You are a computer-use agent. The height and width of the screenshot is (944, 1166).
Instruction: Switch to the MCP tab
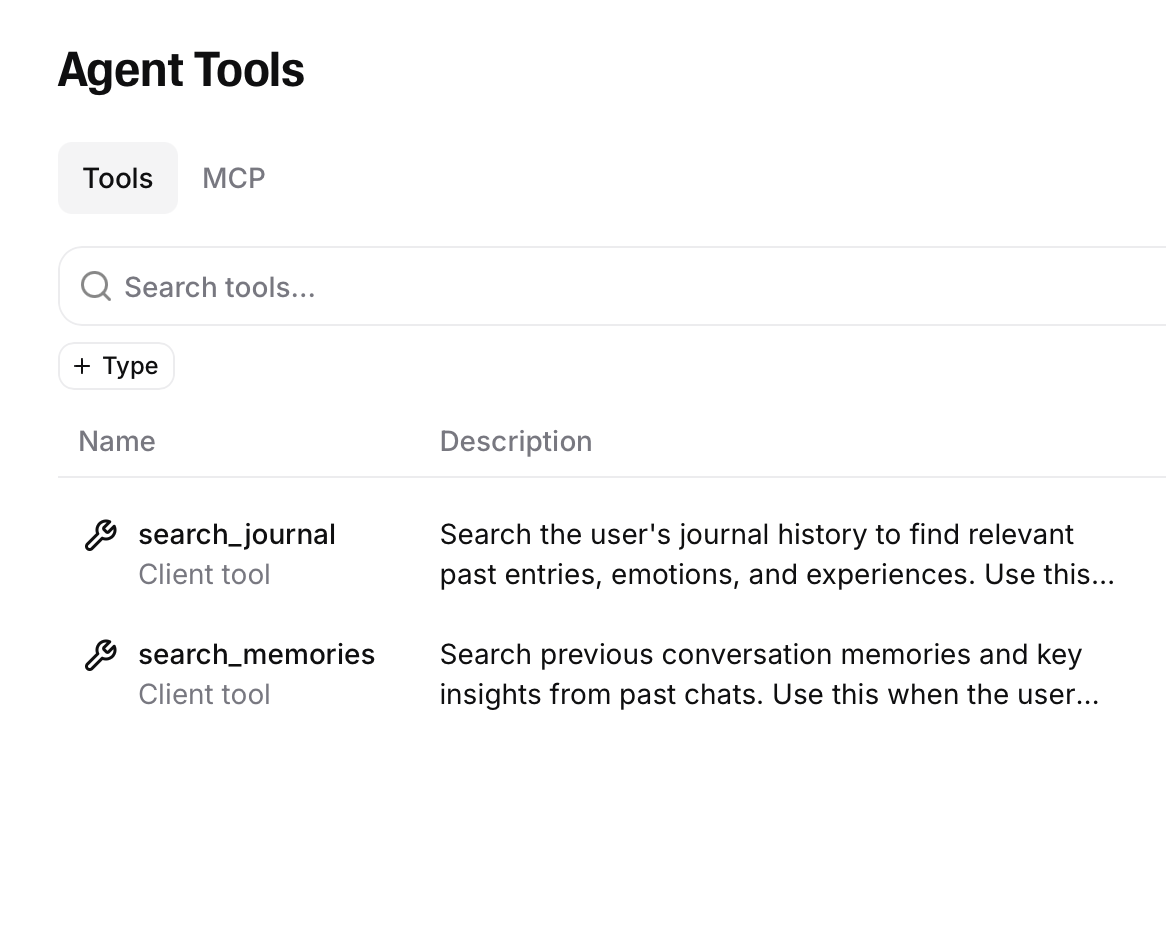coord(233,178)
